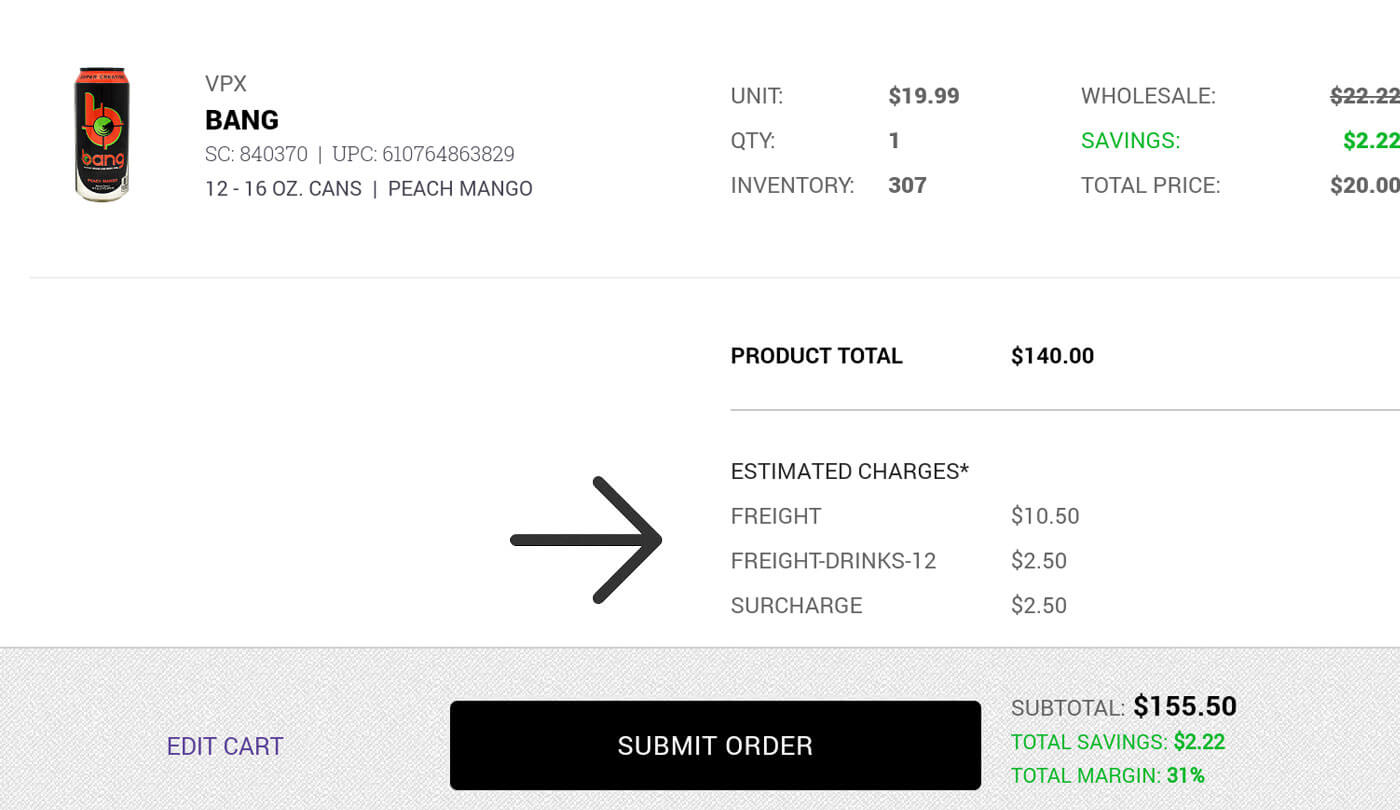The width and height of the screenshot is (1400, 810).
Task: Click the green TOTAL MARGIN 31% text
Action: (x=1104, y=775)
